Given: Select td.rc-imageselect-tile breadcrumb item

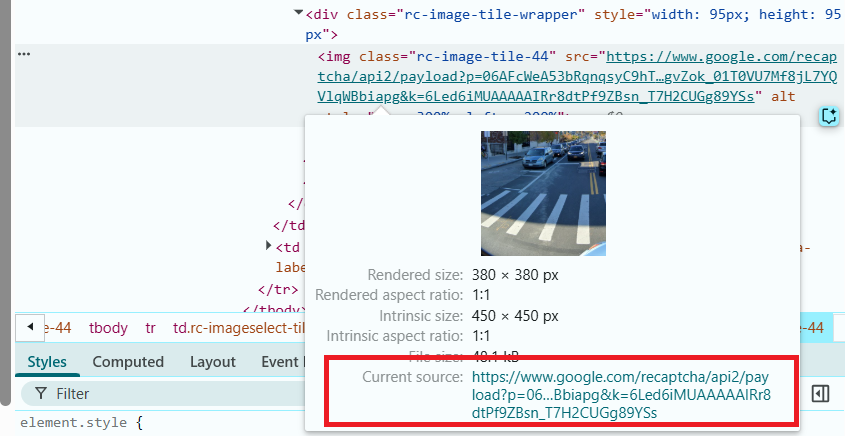Looking at the screenshot, I should 236,328.
